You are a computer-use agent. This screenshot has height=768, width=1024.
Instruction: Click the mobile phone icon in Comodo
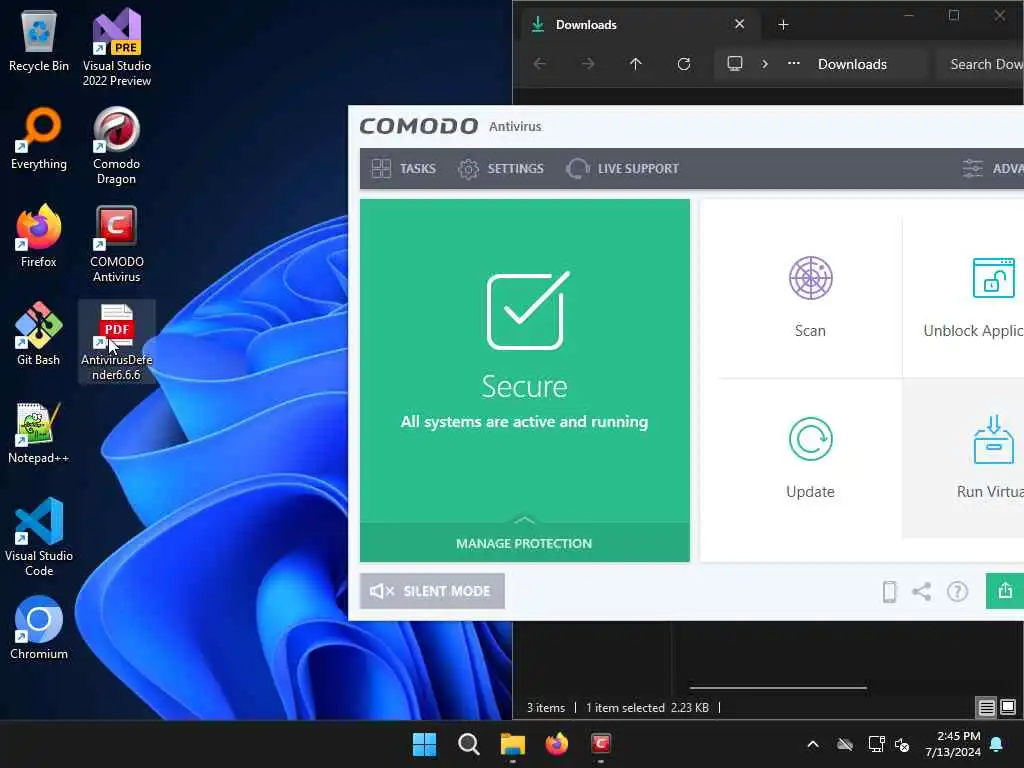pos(889,592)
